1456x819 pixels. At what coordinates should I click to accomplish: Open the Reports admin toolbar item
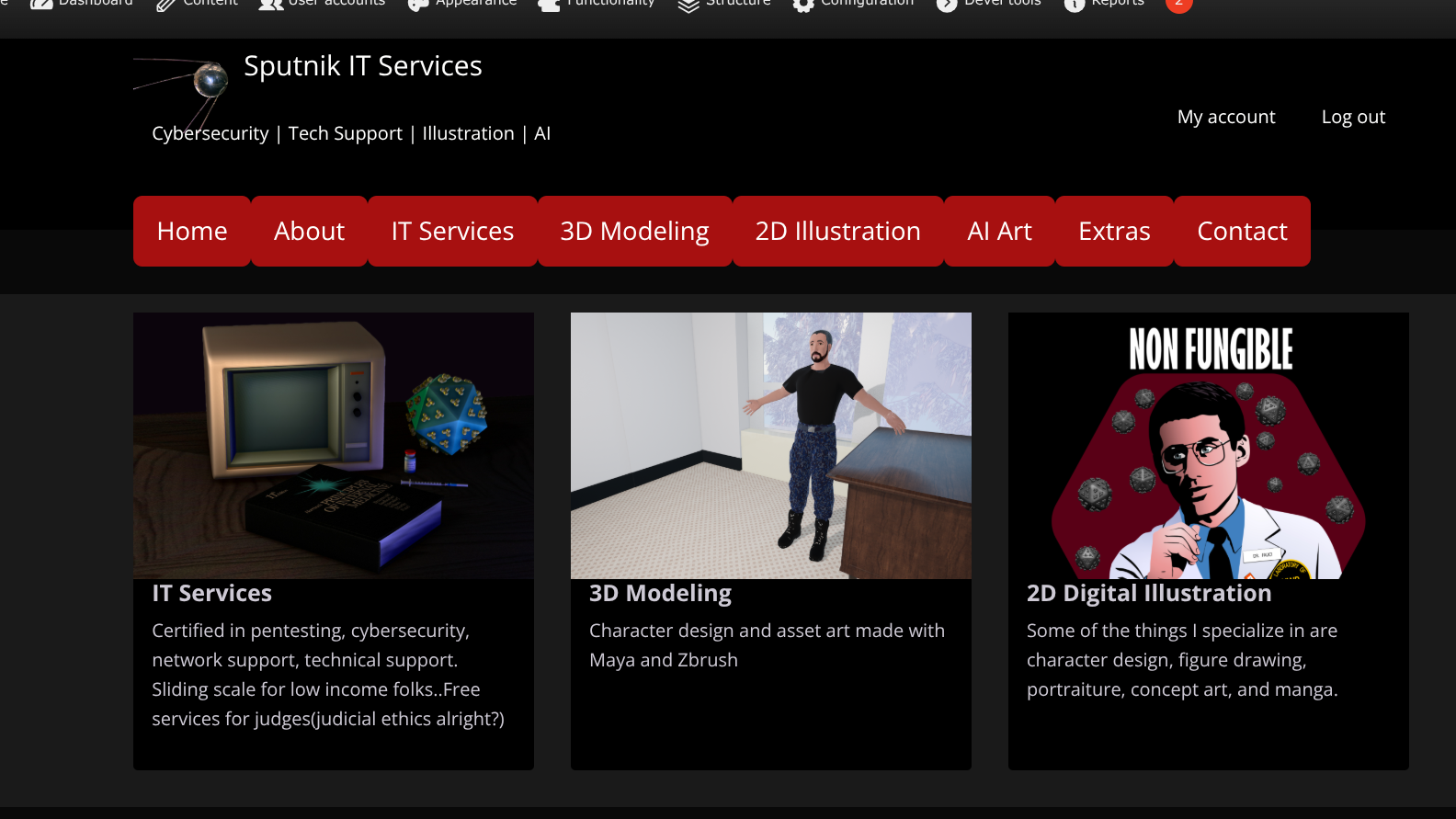(x=1104, y=4)
